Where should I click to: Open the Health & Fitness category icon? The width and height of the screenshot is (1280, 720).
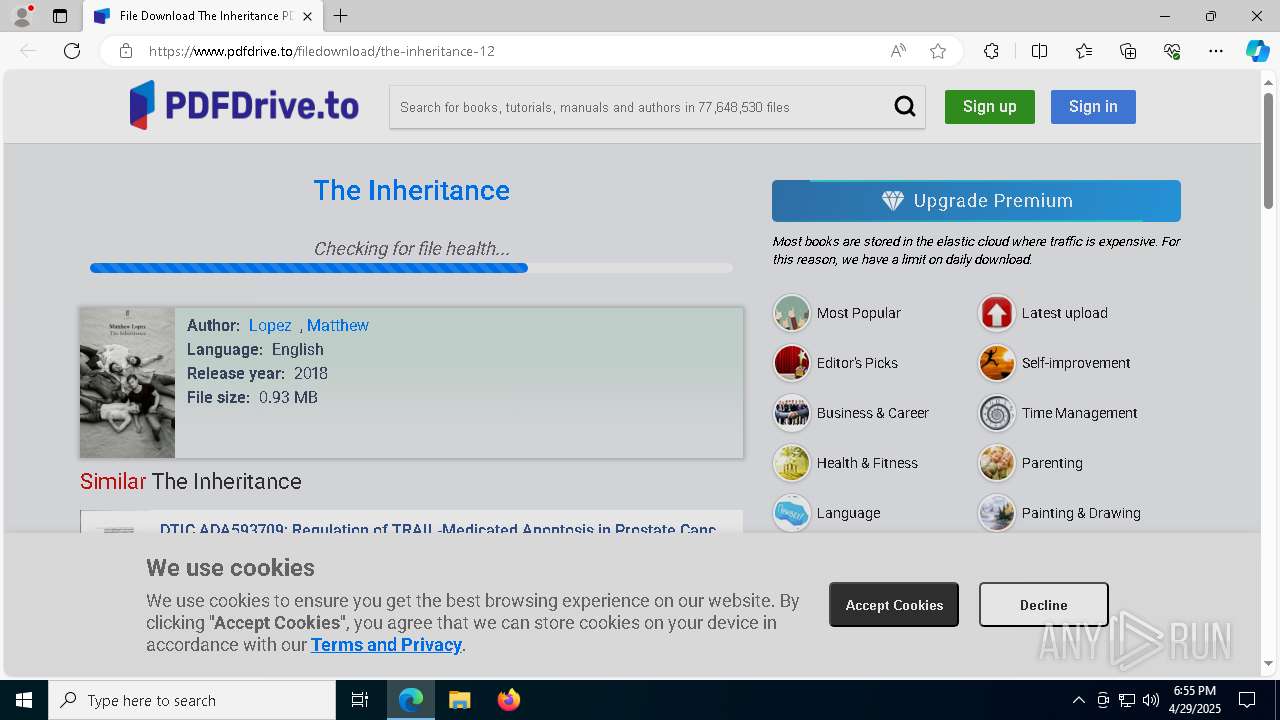point(791,463)
